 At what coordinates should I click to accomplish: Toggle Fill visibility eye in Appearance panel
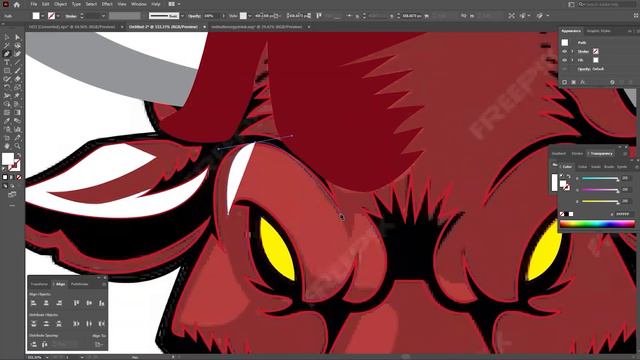[x=564, y=60]
